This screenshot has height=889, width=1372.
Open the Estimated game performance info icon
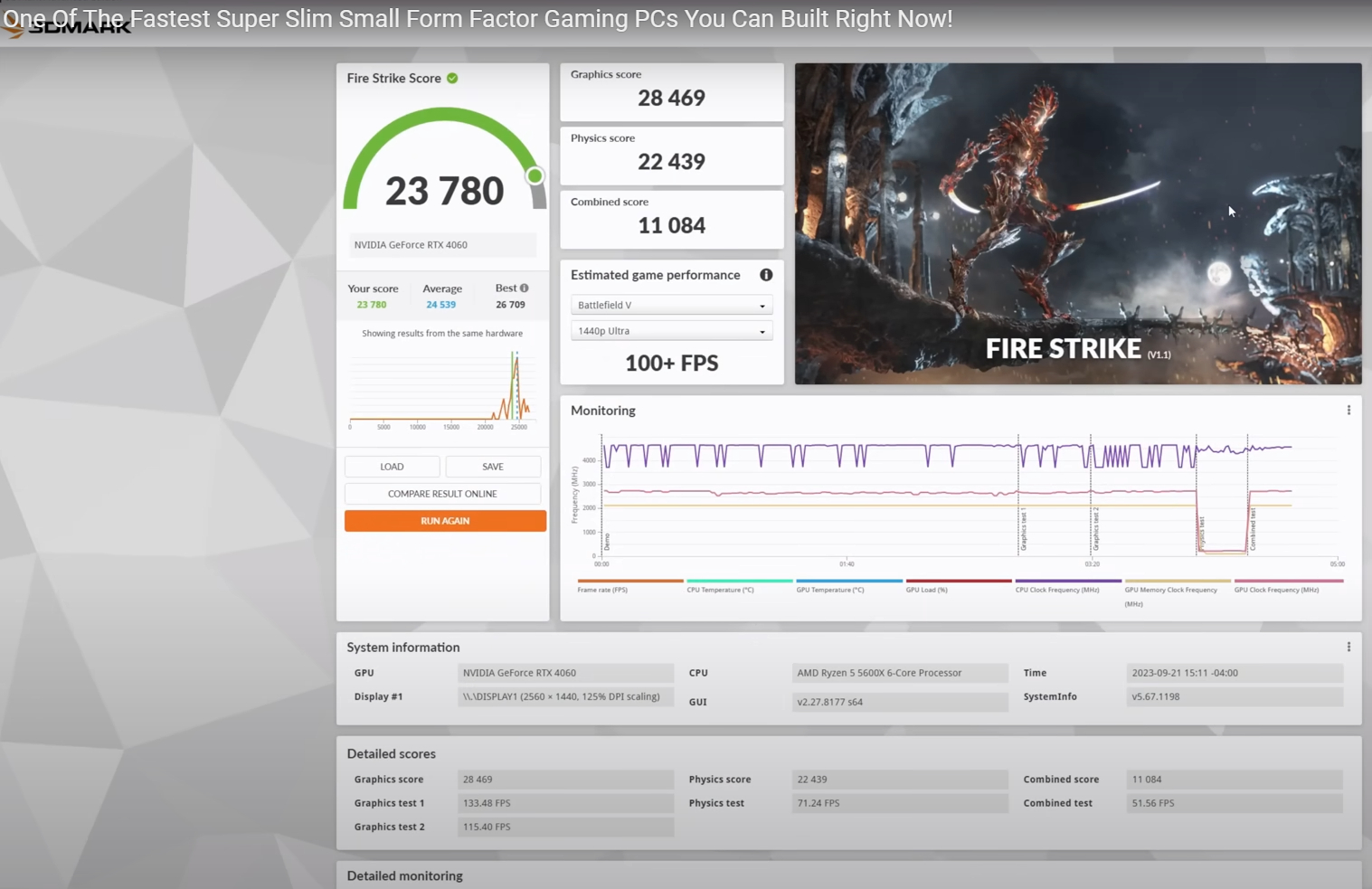click(x=766, y=275)
